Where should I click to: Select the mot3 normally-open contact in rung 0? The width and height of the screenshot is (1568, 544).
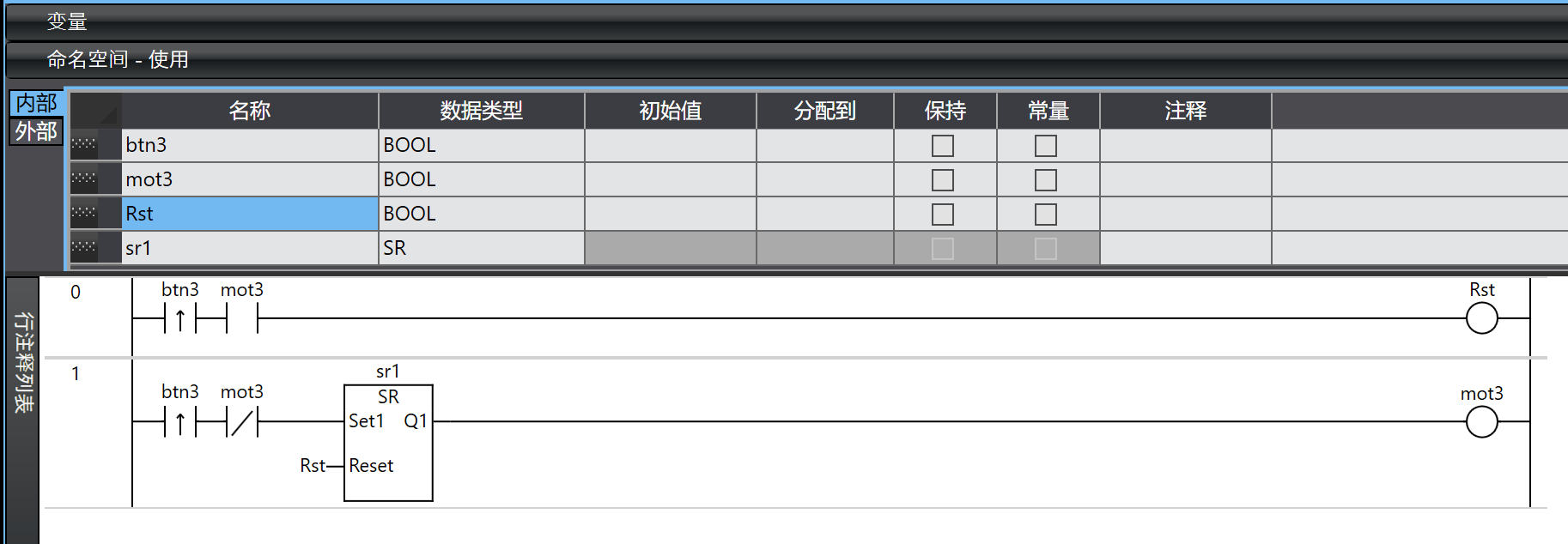point(242,319)
